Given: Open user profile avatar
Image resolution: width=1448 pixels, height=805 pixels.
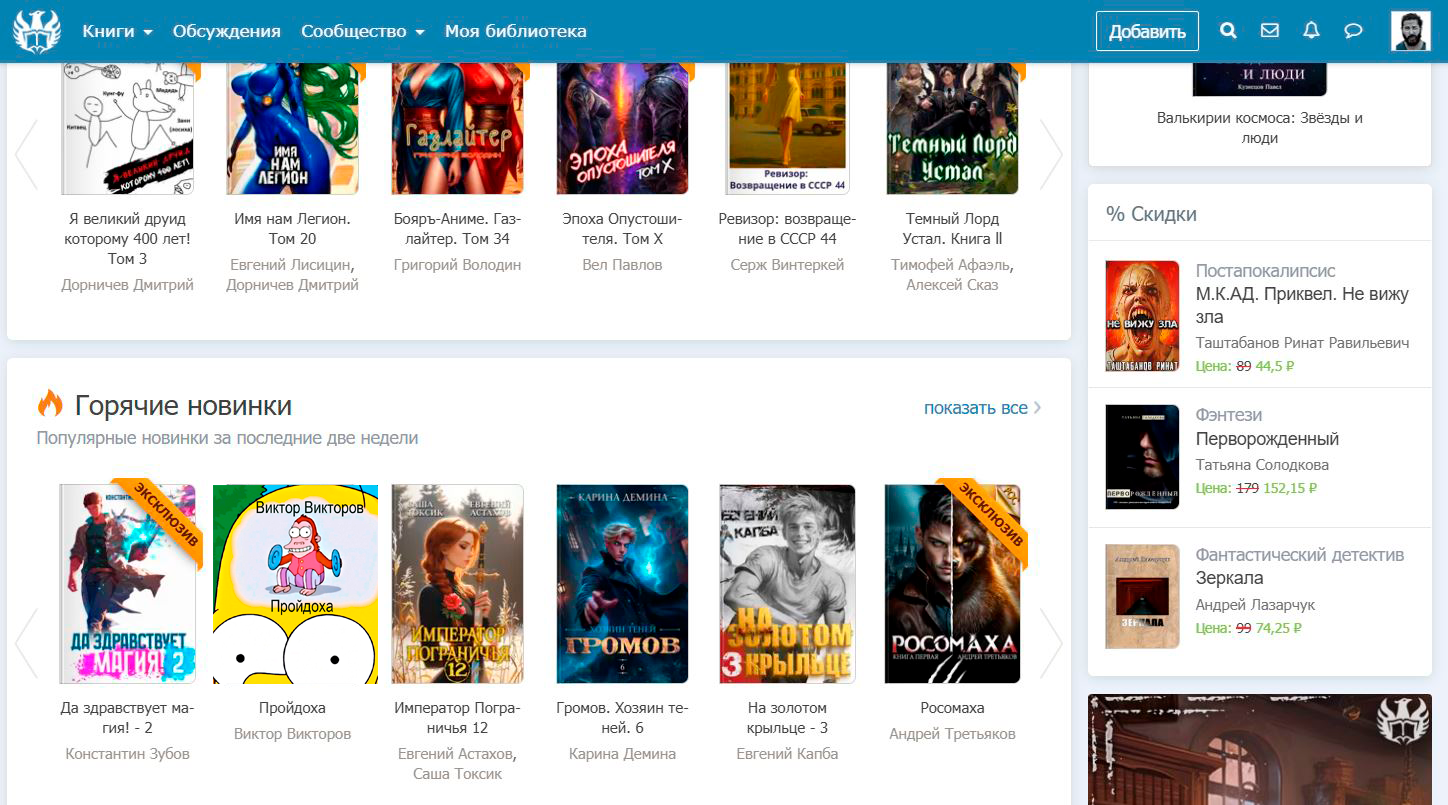Looking at the screenshot, I should tap(1410, 31).
